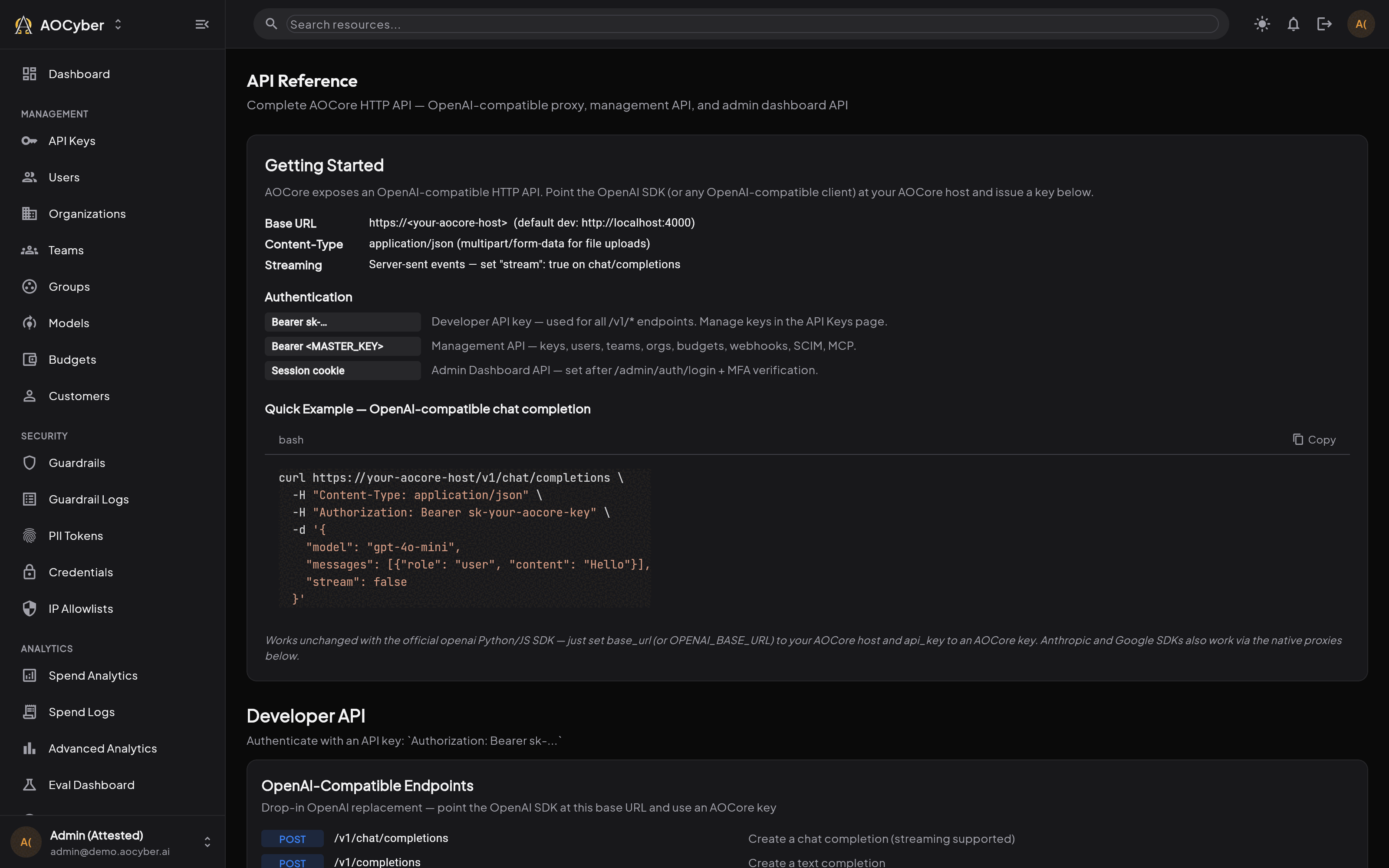Screen dimensions: 1389x868
Task: Open the Users menu label
Action: tap(64, 178)
